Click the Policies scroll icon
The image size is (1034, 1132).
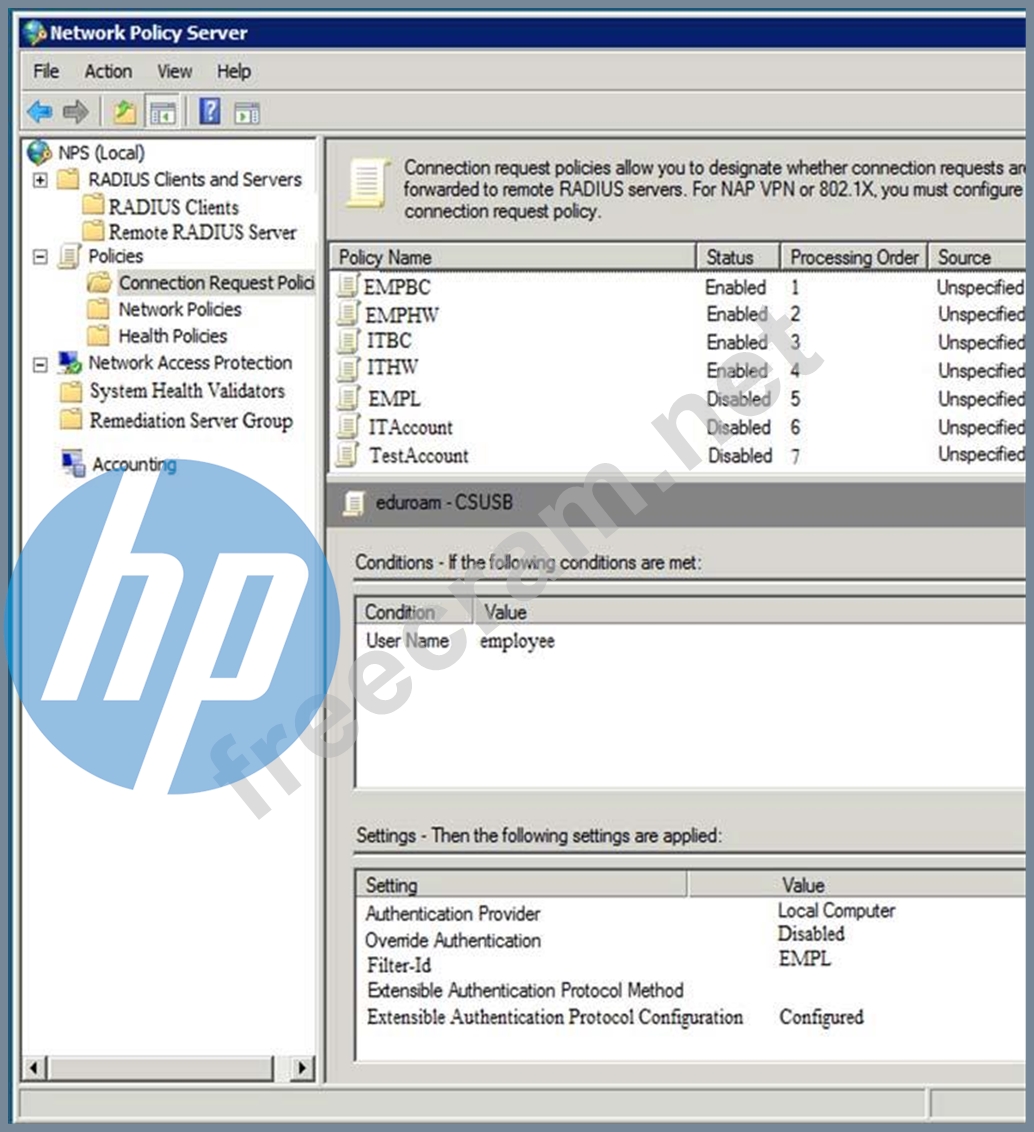[69, 256]
